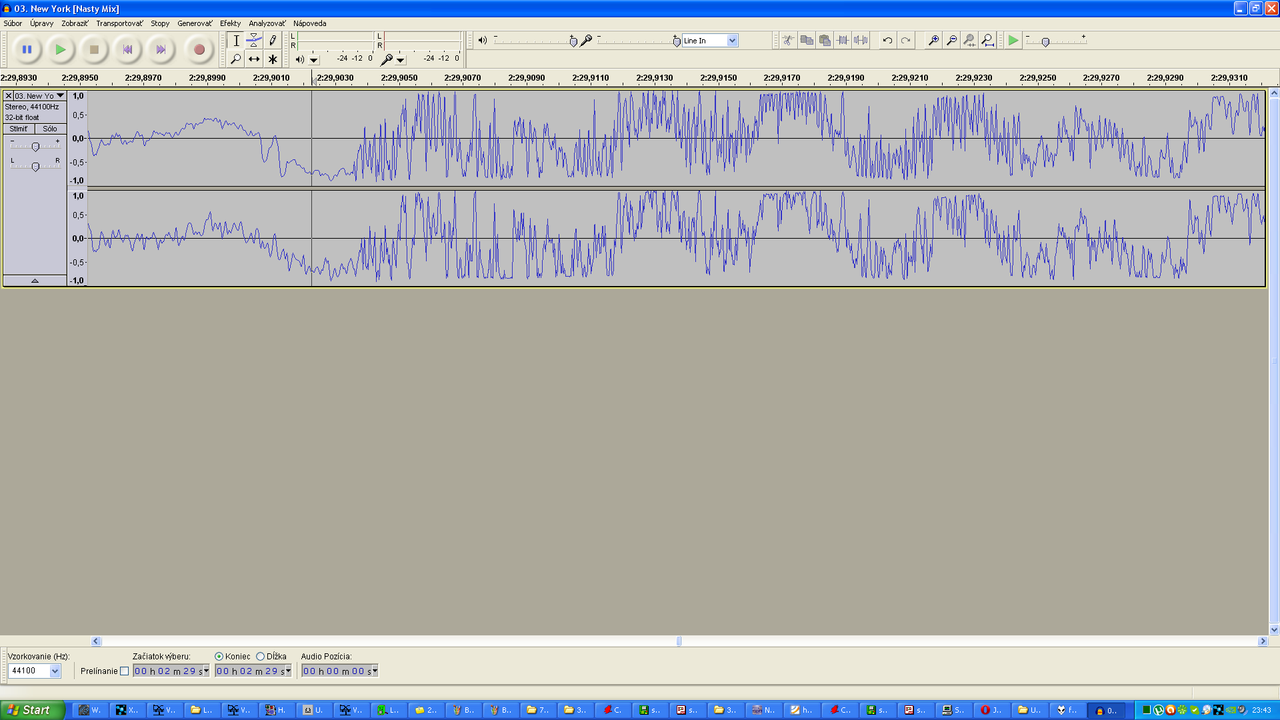This screenshot has width=1280, height=720.
Task: Select the Envelope tool
Action: pyautogui.click(x=254, y=40)
